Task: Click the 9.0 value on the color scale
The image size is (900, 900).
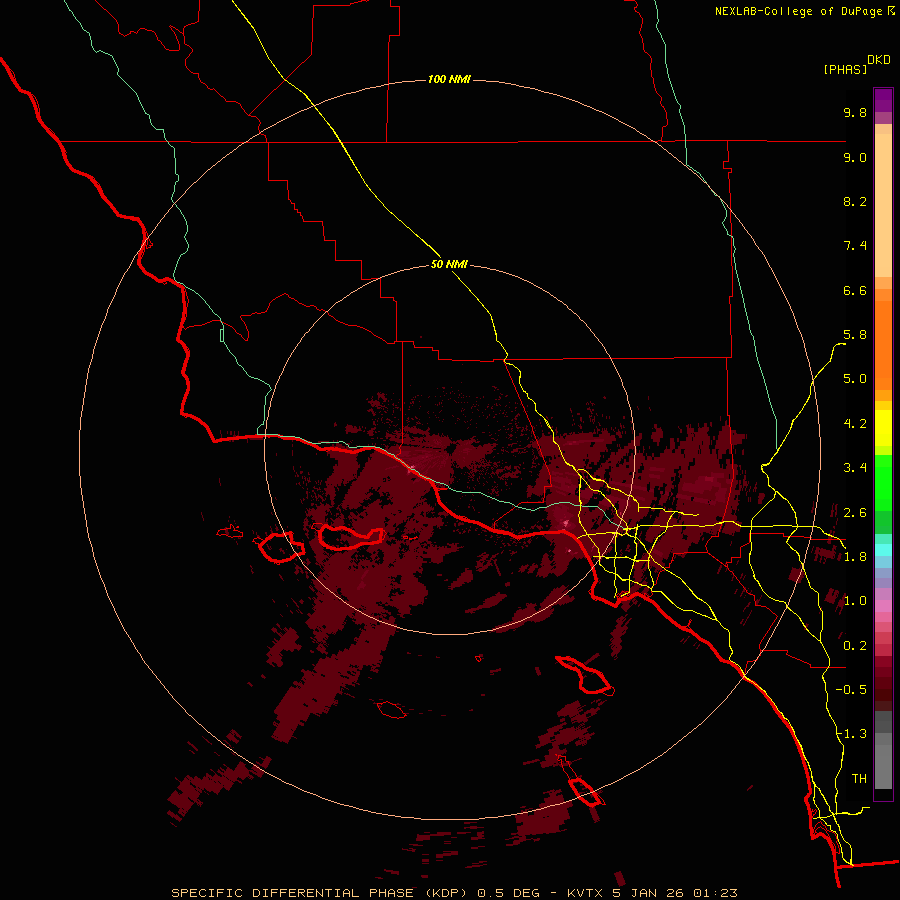Action: 855,157
